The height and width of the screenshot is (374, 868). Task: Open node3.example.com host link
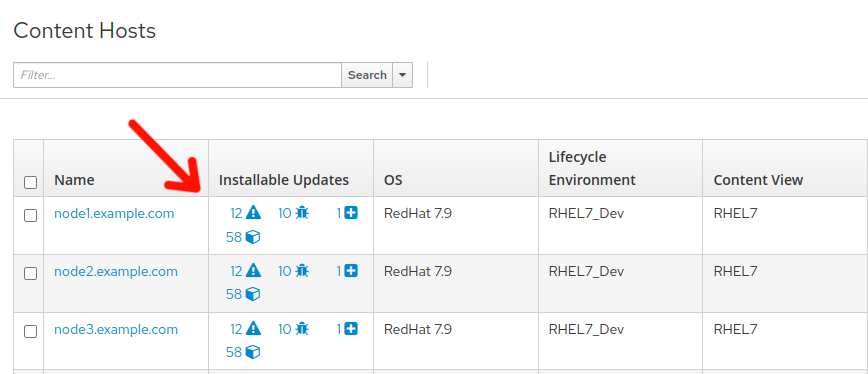(116, 329)
